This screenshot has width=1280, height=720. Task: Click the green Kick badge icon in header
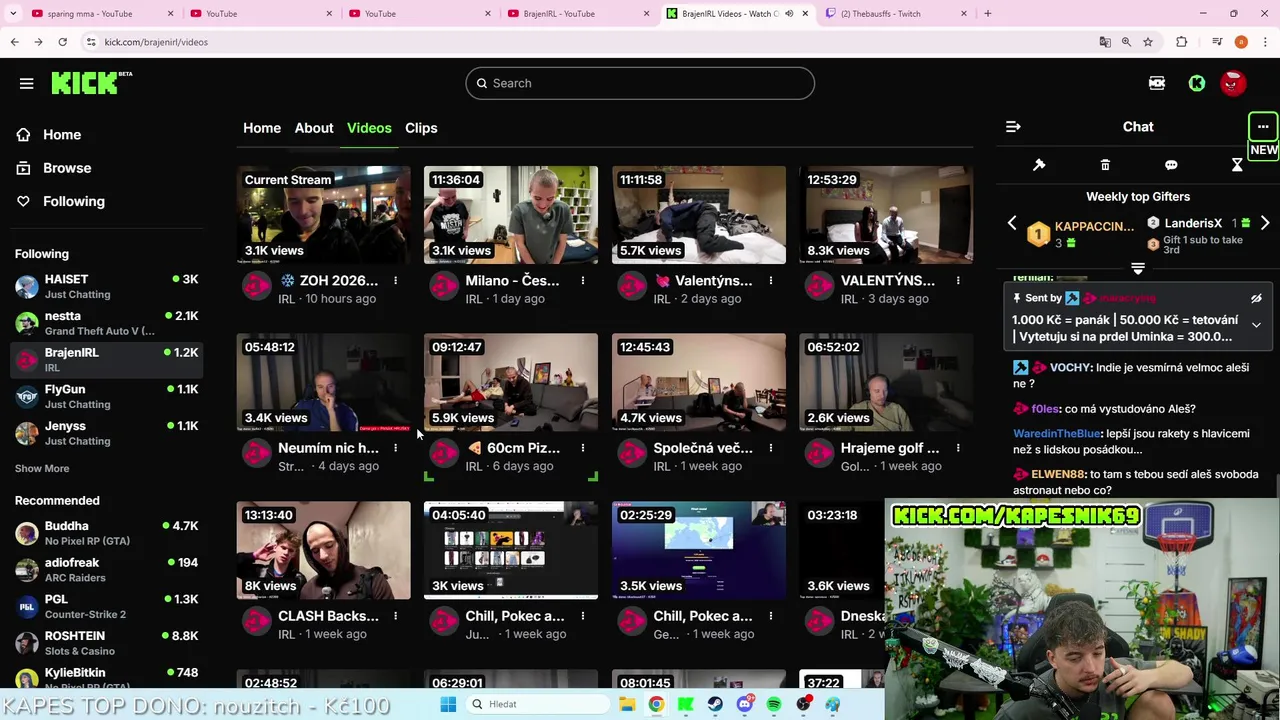(x=1197, y=83)
